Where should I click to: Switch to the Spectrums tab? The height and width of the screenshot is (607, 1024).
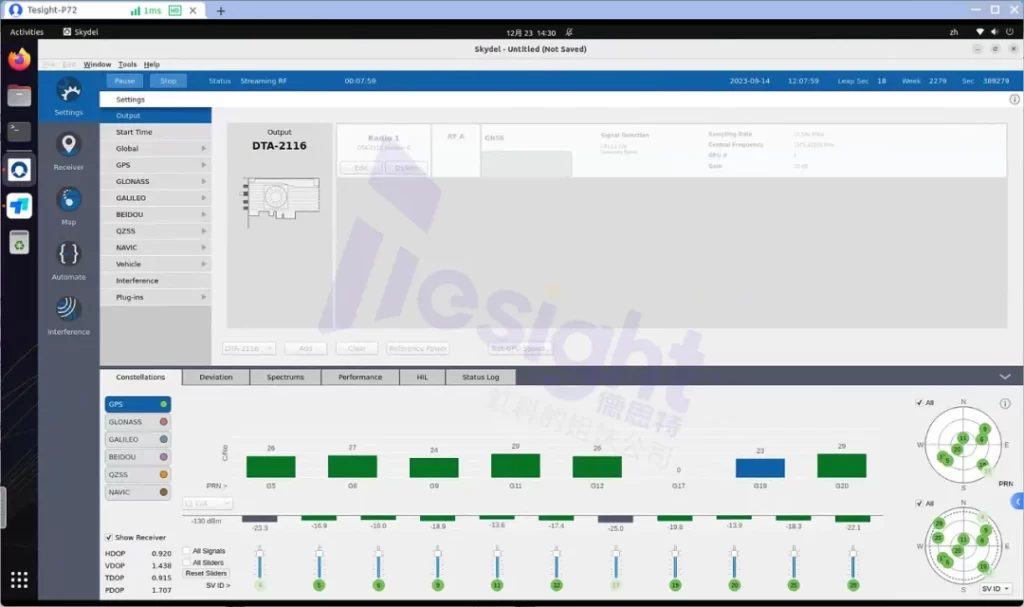pos(285,377)
